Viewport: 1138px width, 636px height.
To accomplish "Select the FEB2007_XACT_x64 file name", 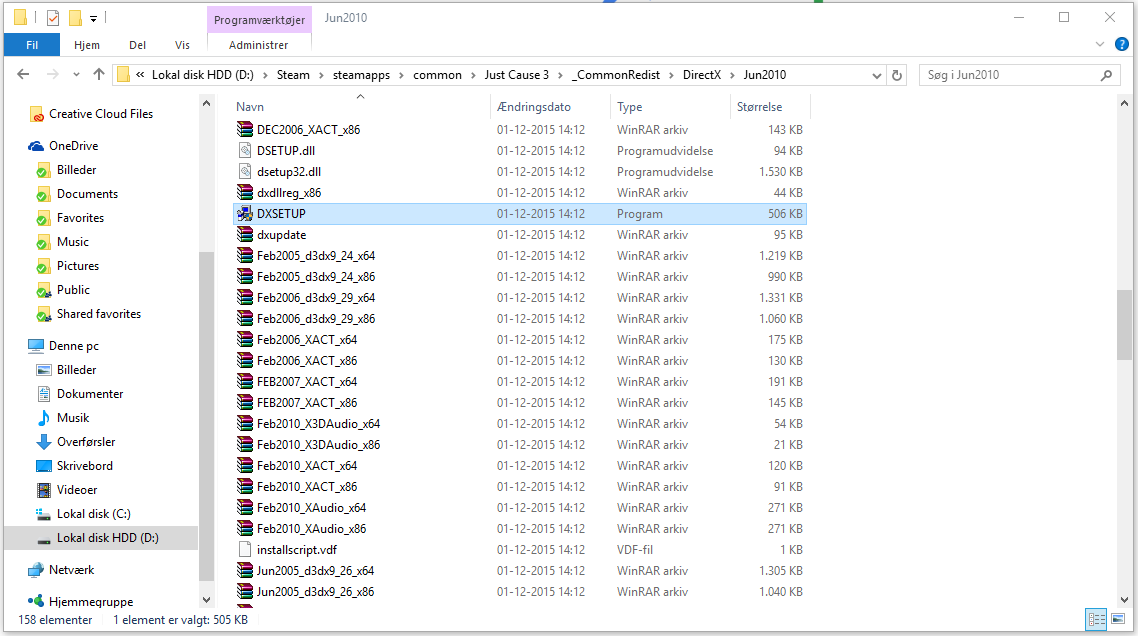I will 307,381.
